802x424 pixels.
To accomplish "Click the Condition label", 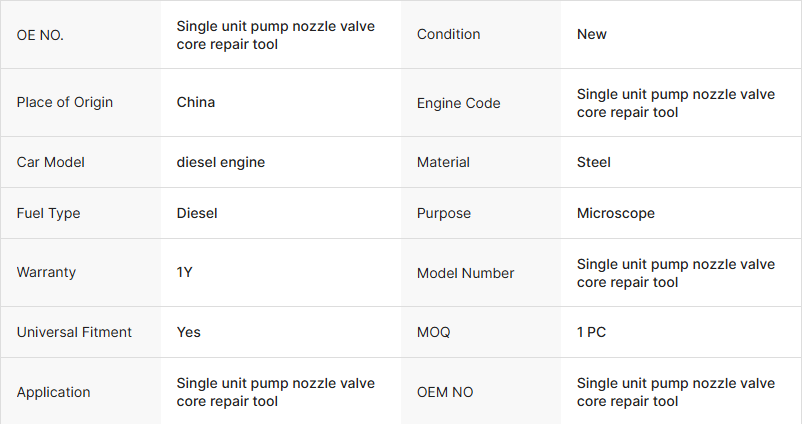I will 448,34.
